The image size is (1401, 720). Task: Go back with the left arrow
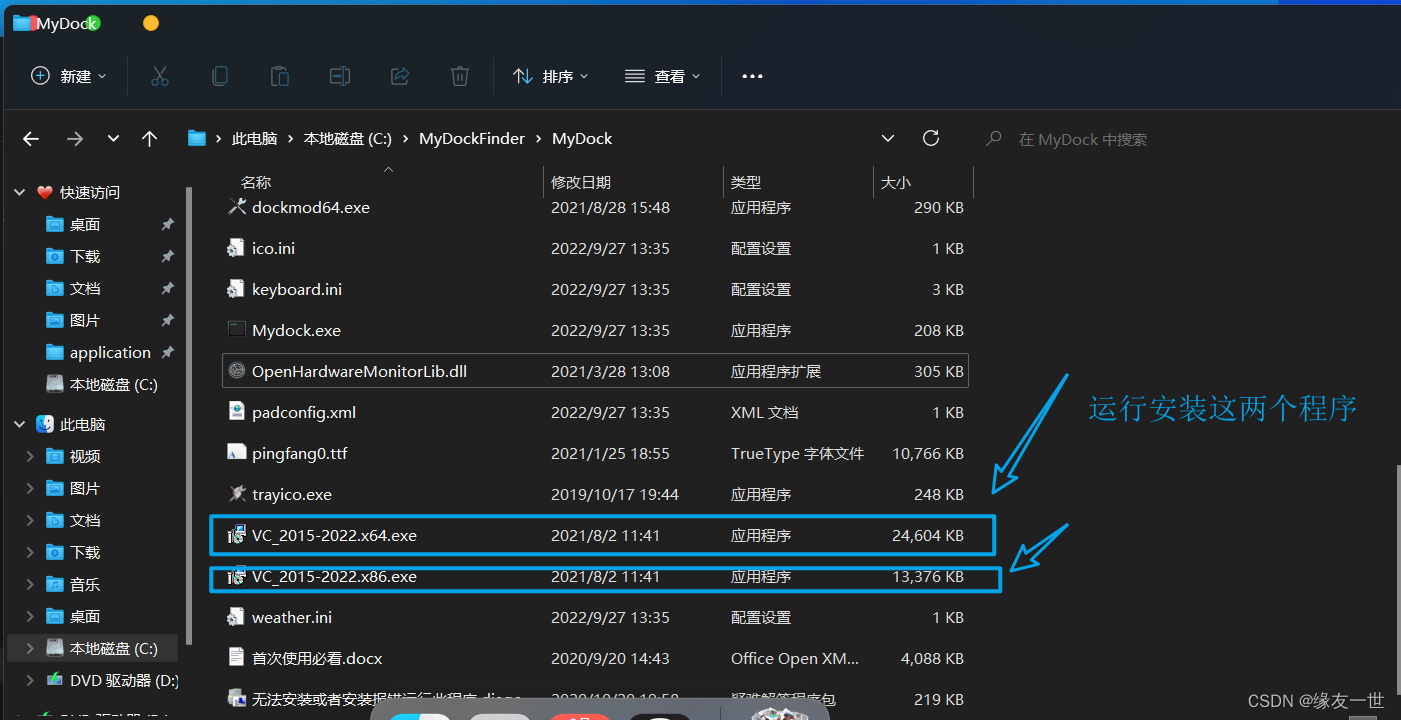point(31,139)
